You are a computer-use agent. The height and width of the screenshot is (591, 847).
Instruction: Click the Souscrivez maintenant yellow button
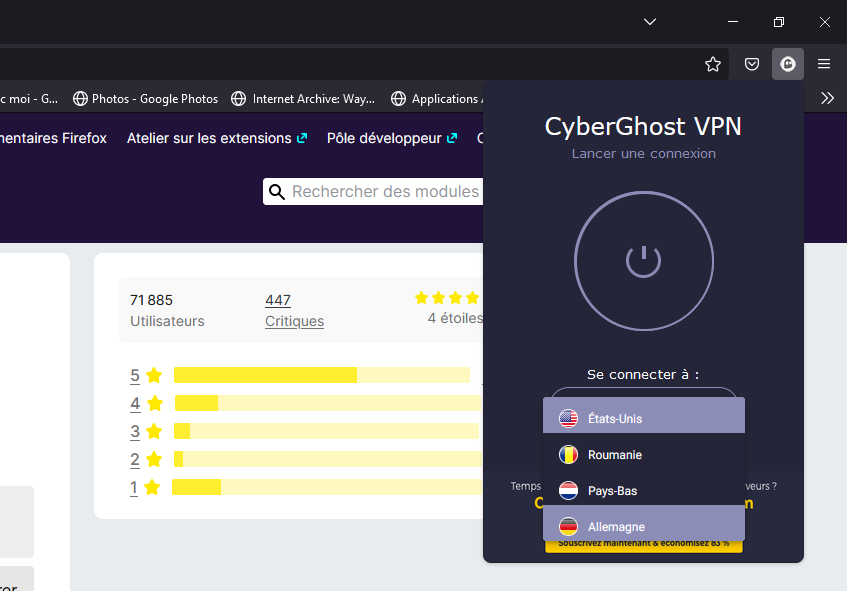(644, 546)
